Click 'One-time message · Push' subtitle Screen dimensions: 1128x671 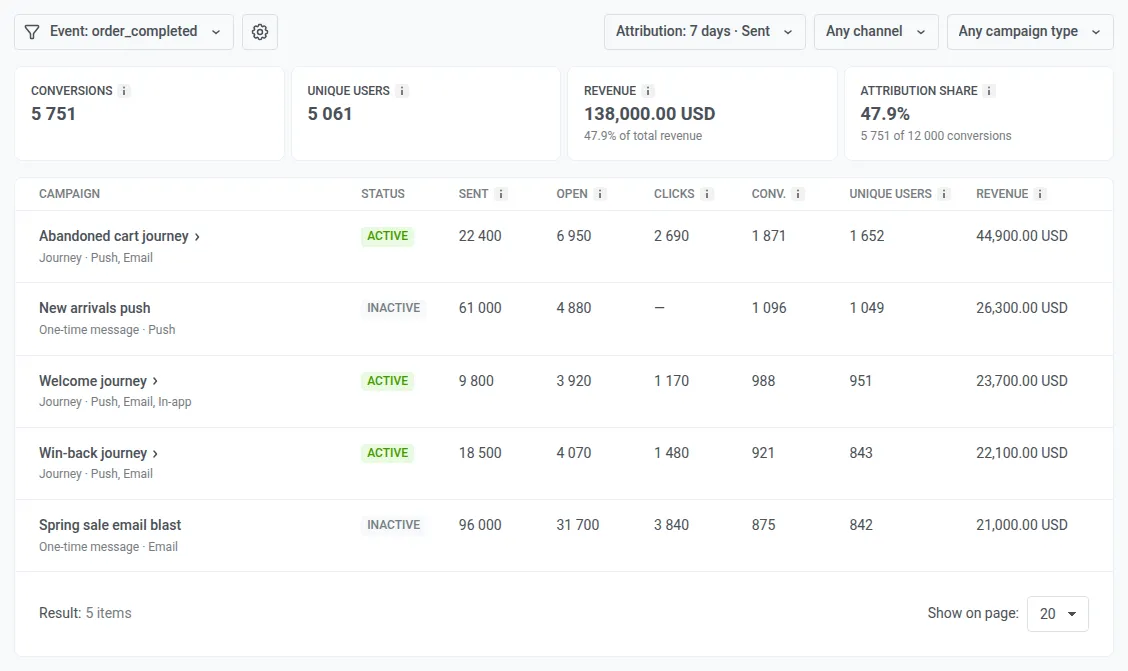pos(107,329)
